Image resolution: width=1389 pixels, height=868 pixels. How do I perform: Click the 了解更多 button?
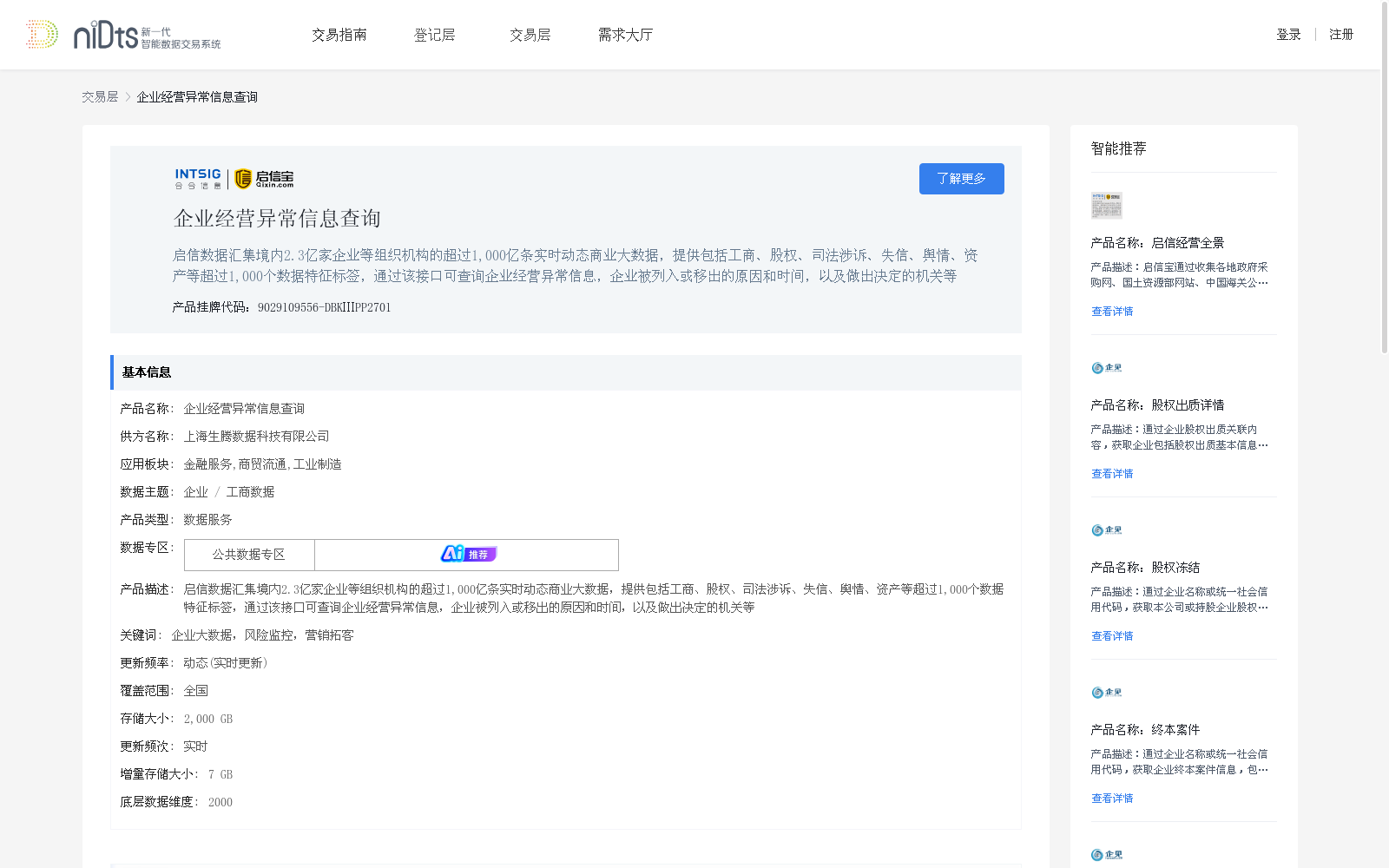(962, 179)
